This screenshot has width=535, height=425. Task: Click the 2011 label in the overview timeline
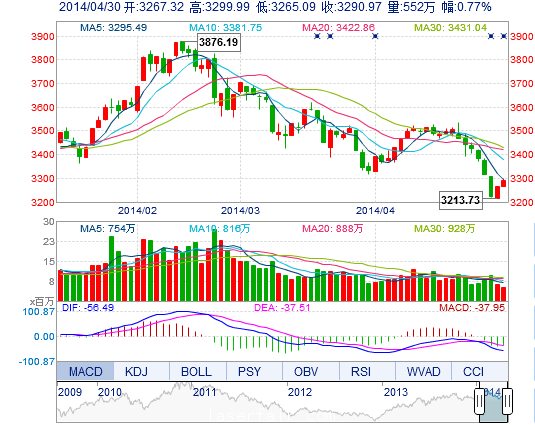tap(204, 392)
